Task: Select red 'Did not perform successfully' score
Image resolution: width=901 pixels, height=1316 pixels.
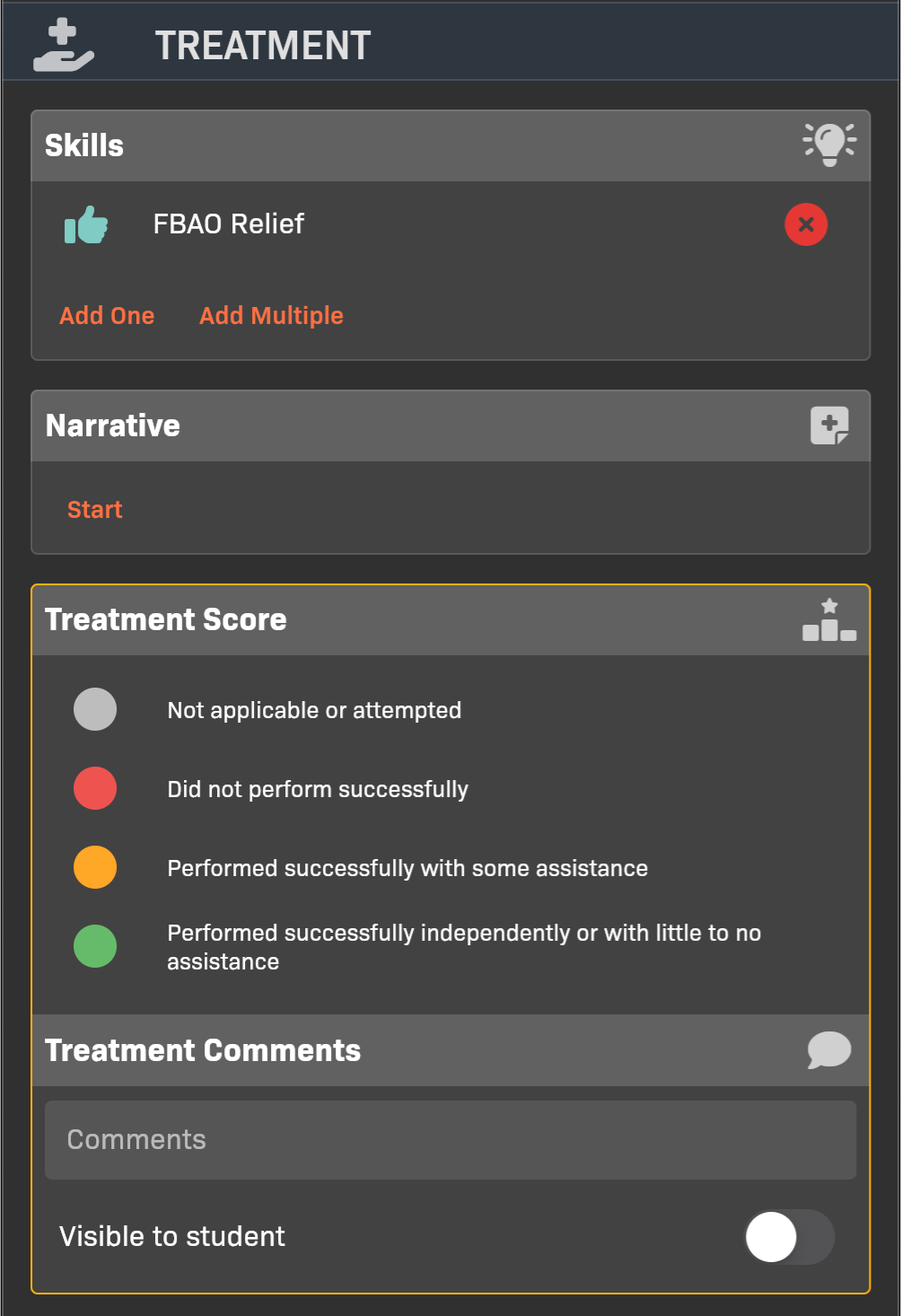Action: (x=95, y=788)
